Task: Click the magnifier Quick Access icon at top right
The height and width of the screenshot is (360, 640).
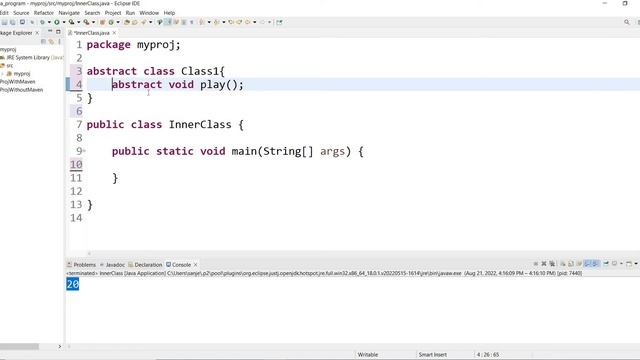Action: click(x=627, y=22)
